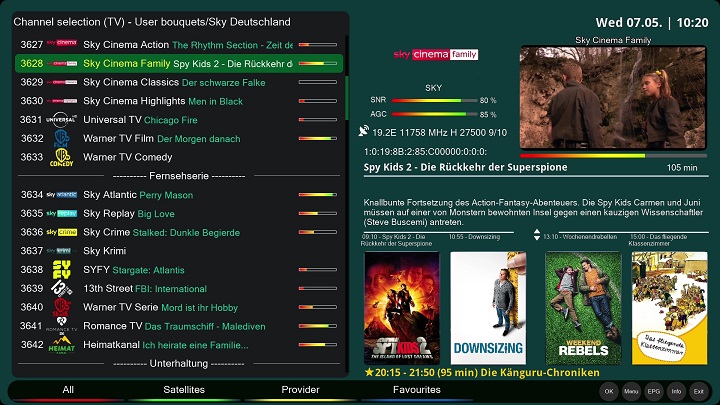The image size is (720, 405).
Task: Click the Weekend Rebels poster
Action: click(583, 308)
